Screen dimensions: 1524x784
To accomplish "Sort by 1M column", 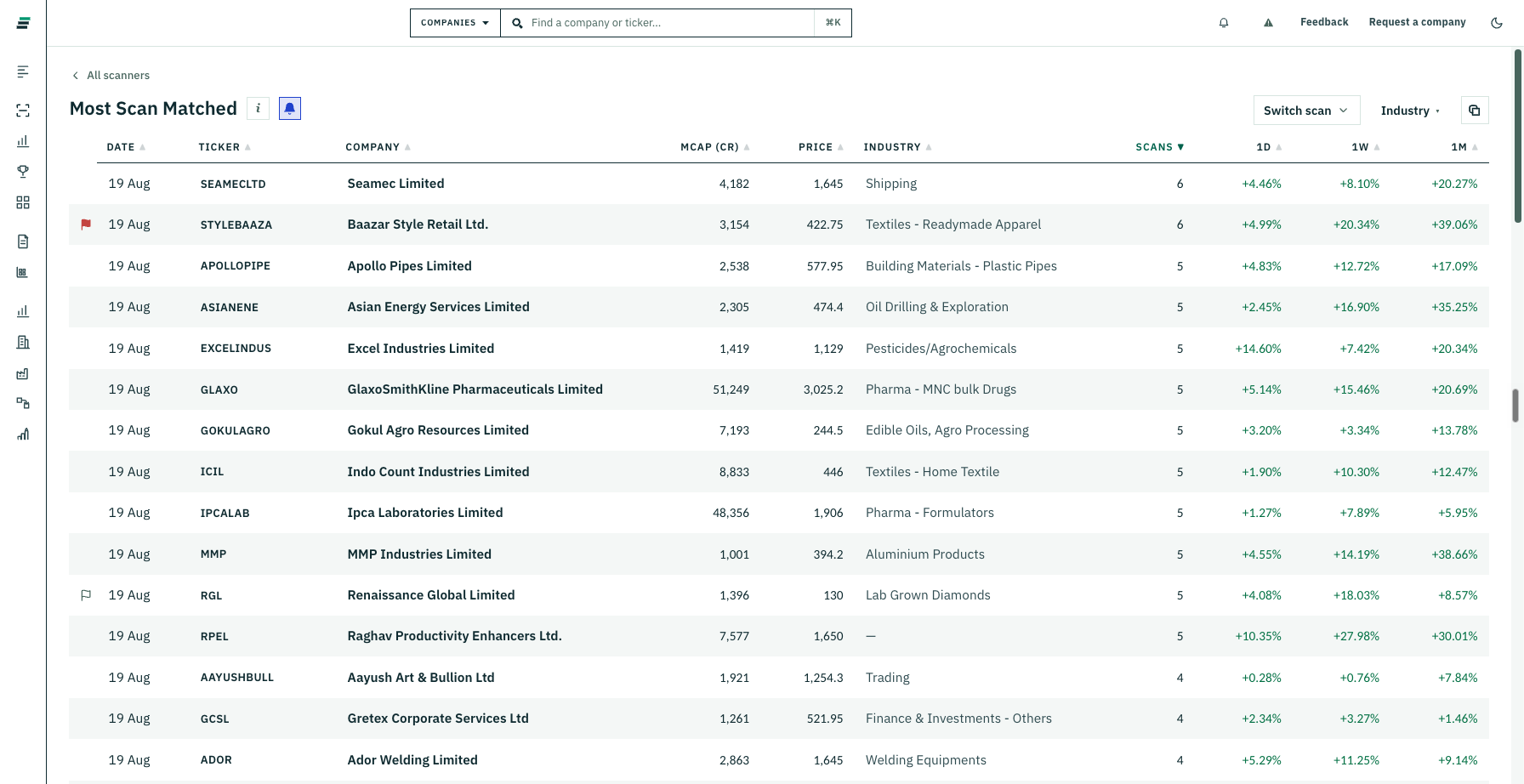I will [1464, 147].
